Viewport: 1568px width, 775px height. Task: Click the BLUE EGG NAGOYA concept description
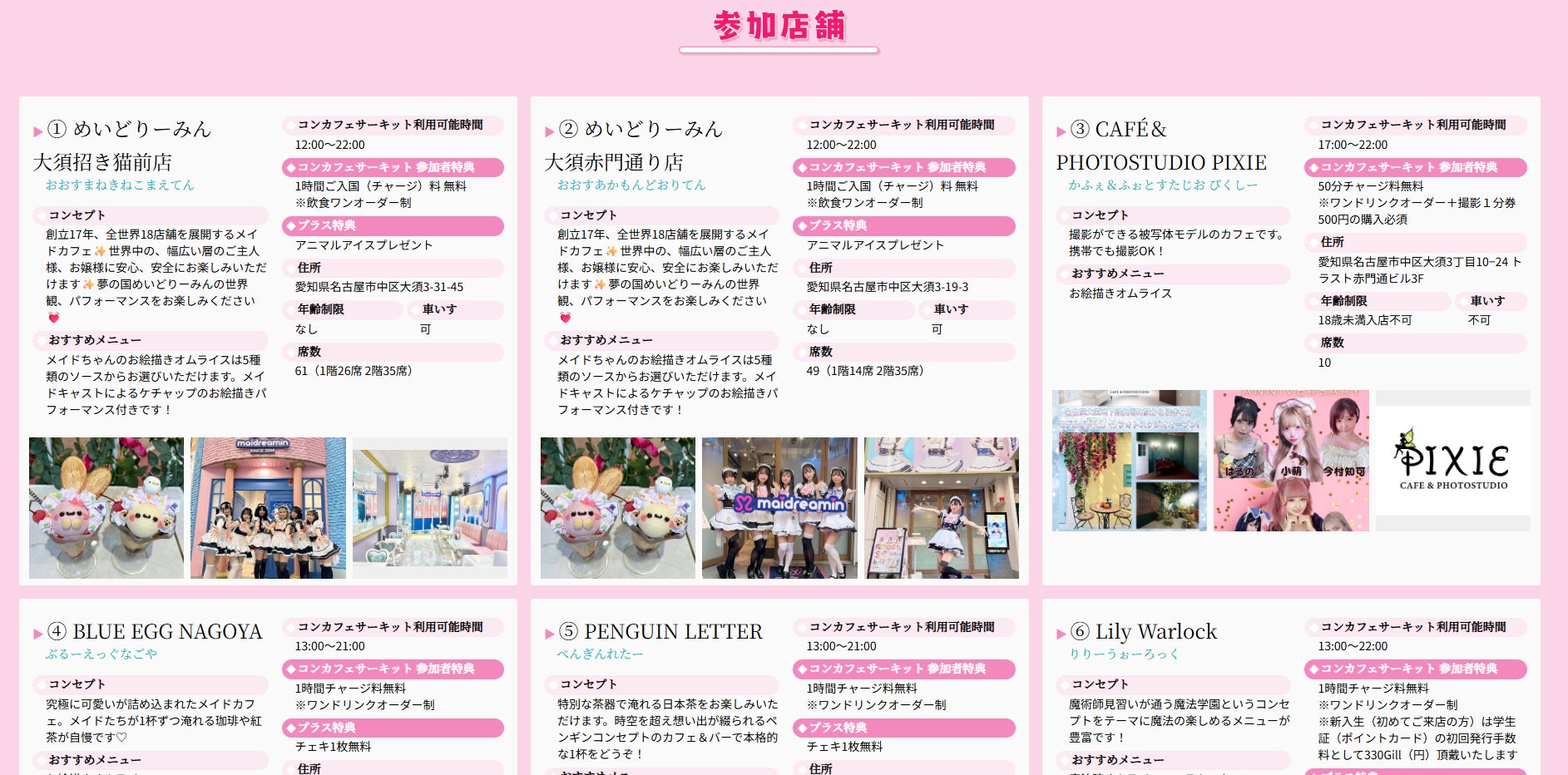coord(154,721)
